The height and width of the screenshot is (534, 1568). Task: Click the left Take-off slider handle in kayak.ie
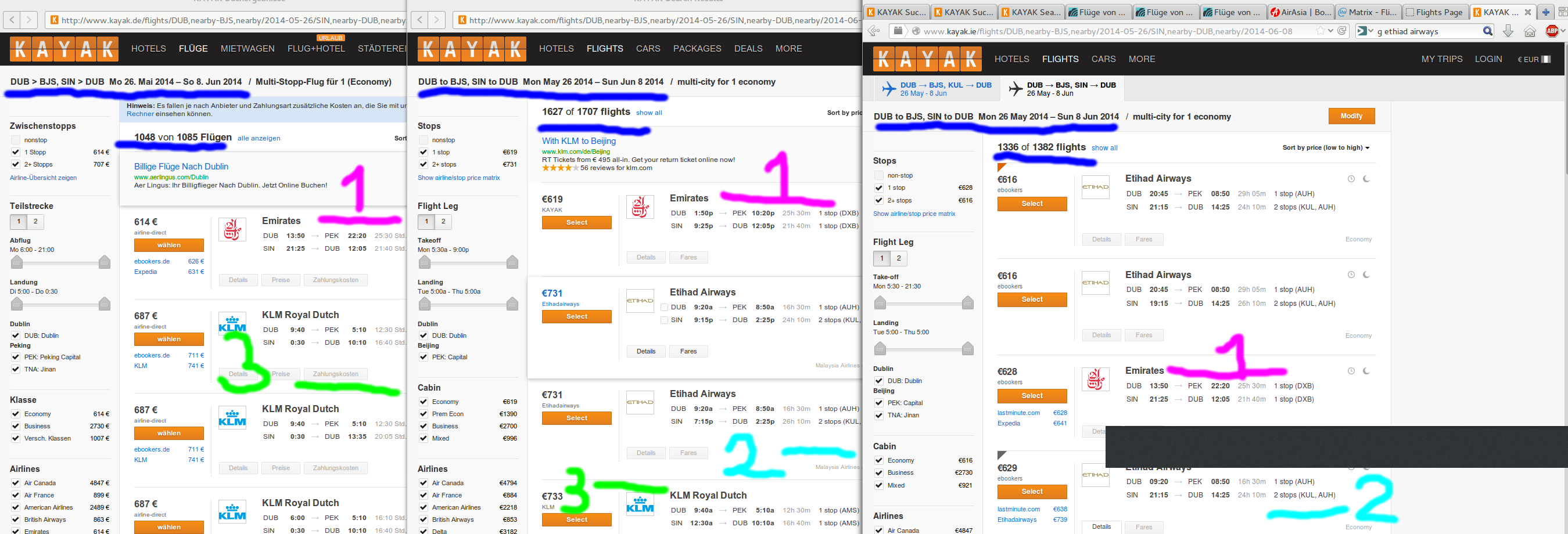880,302
